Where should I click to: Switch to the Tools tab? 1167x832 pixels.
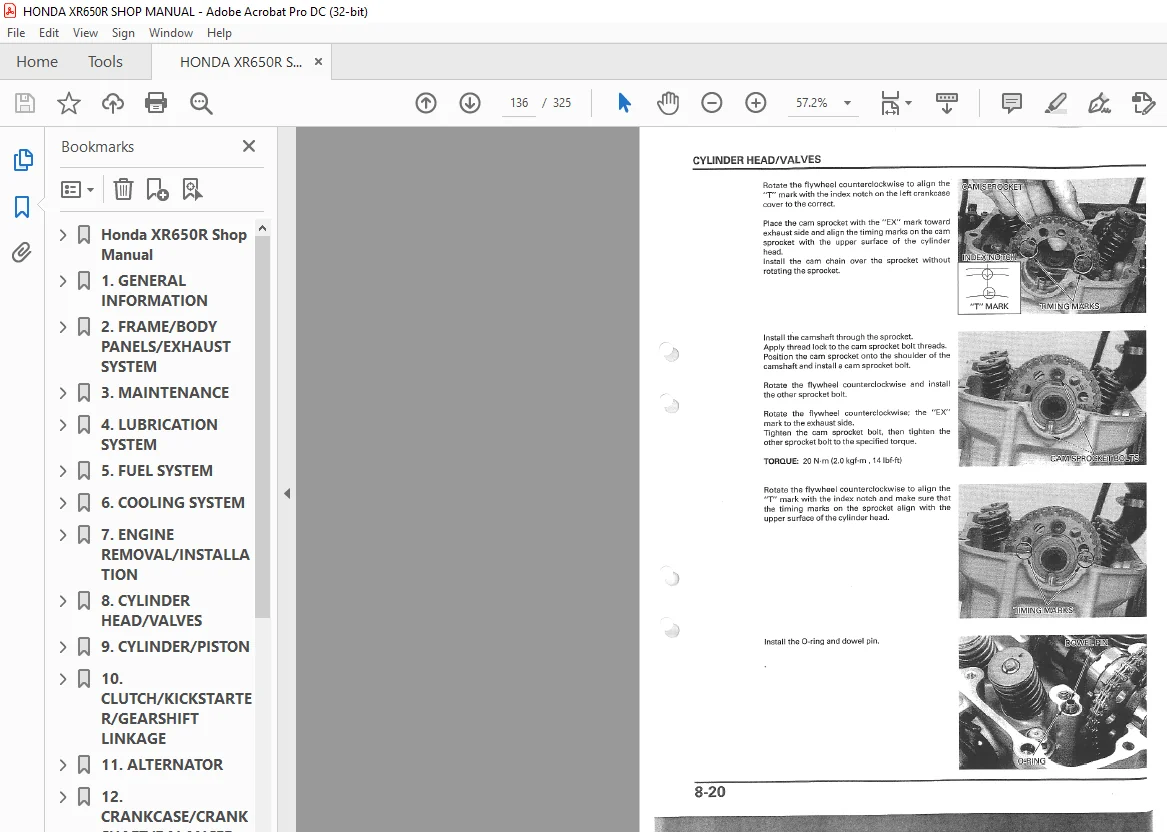(x=105, y=62)
